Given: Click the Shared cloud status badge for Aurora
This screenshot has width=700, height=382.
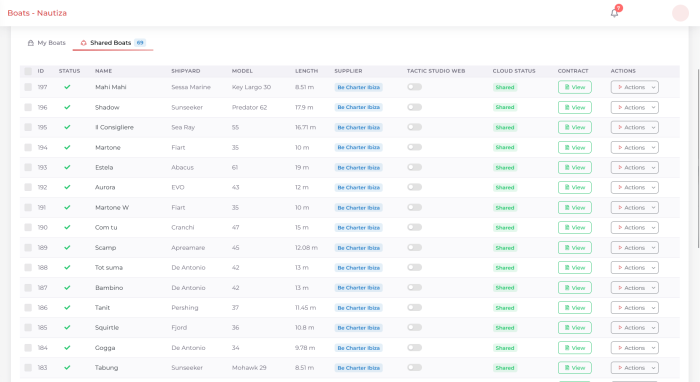Looking at the screenshot, I should pyautogui.click(x=505, y=187).
